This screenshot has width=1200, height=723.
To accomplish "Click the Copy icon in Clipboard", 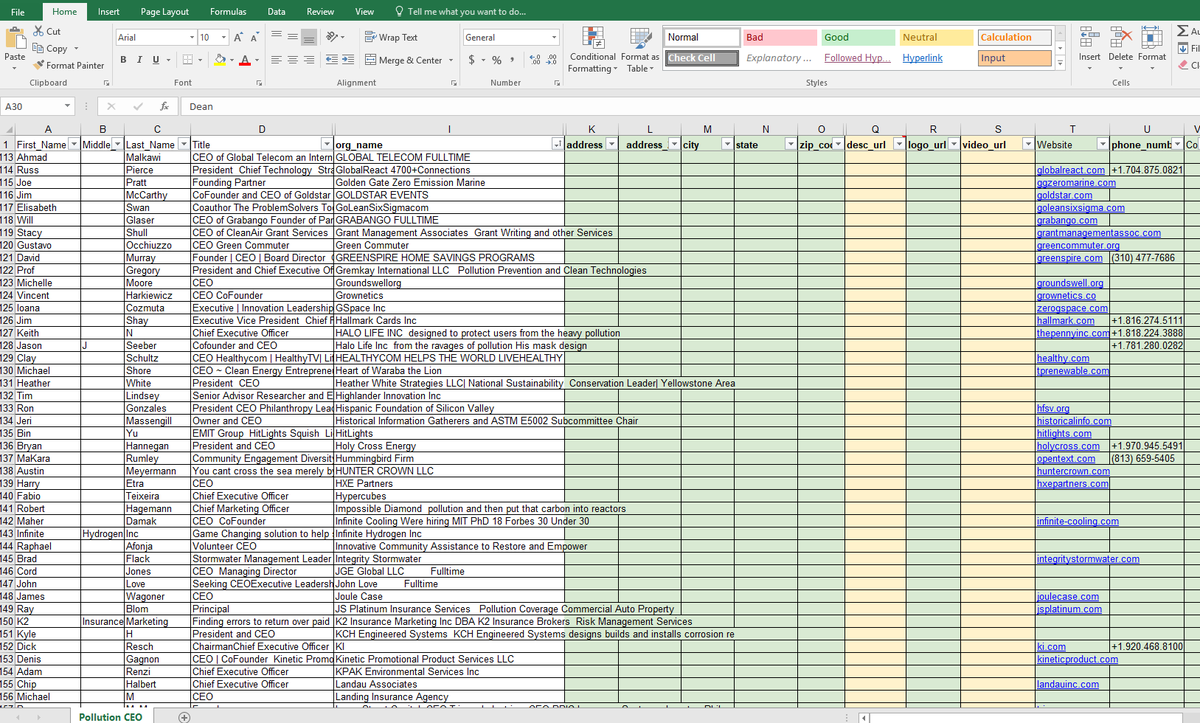I will pos(40,48).
